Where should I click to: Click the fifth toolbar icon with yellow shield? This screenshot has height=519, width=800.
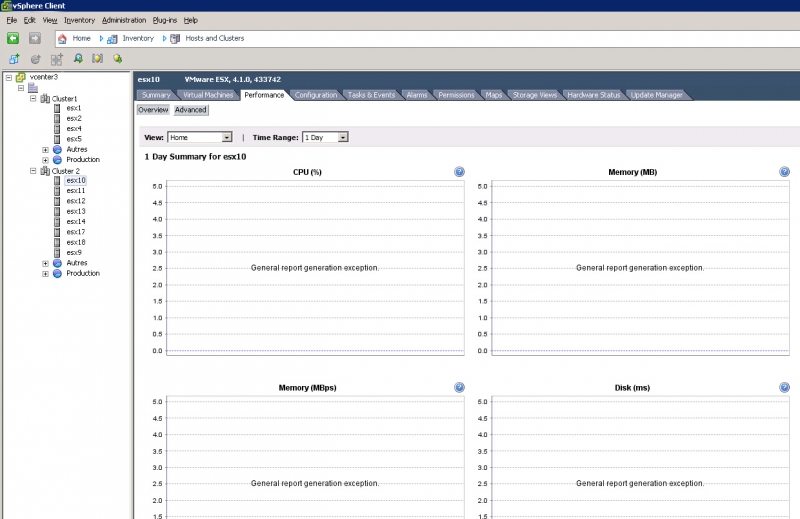(97, 59)
